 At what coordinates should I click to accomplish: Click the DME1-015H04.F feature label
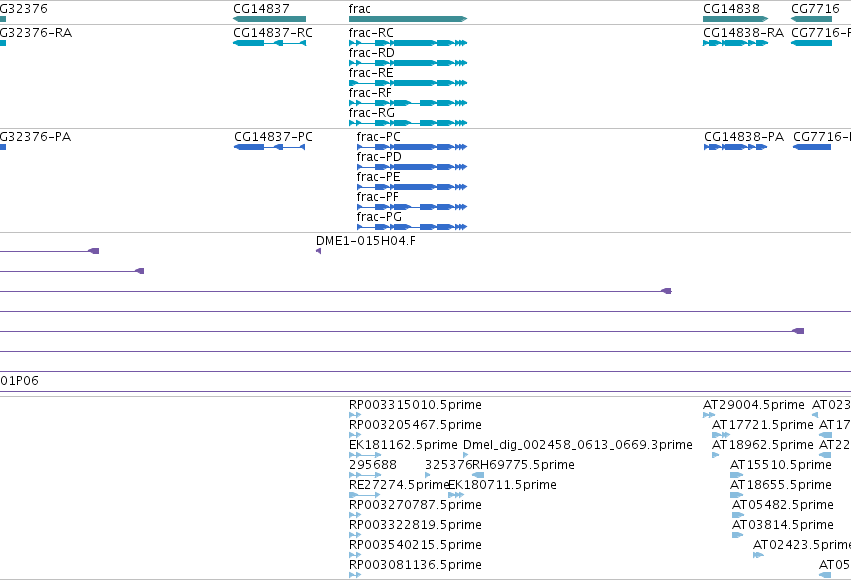tap(366, 241)
